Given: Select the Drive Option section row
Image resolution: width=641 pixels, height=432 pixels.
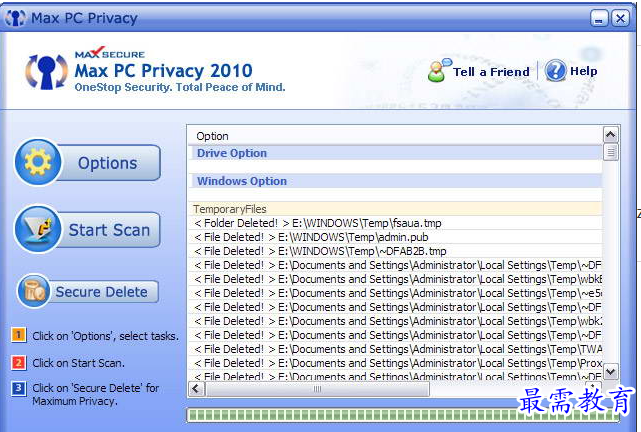Looking at the screenshot, I should (395, 153).
